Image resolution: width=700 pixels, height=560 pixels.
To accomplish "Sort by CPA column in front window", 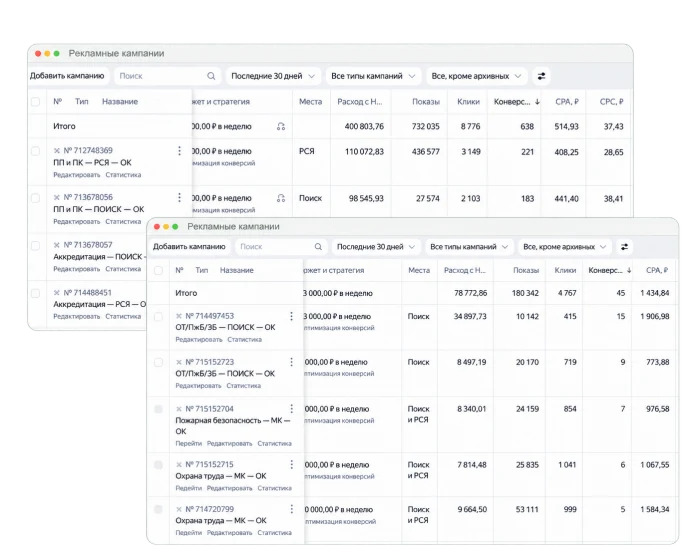I will point(657,270).
